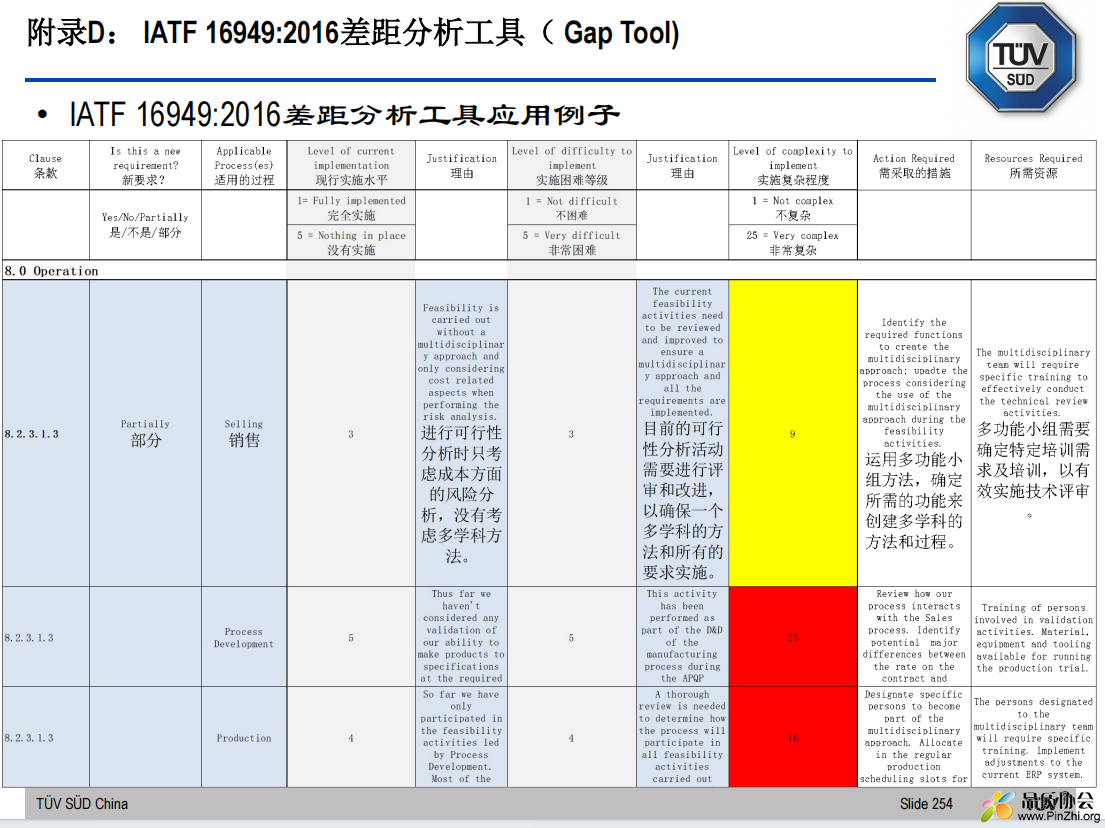
Task: Click the PinZhi.org logo
Action: pos(1039,806)
